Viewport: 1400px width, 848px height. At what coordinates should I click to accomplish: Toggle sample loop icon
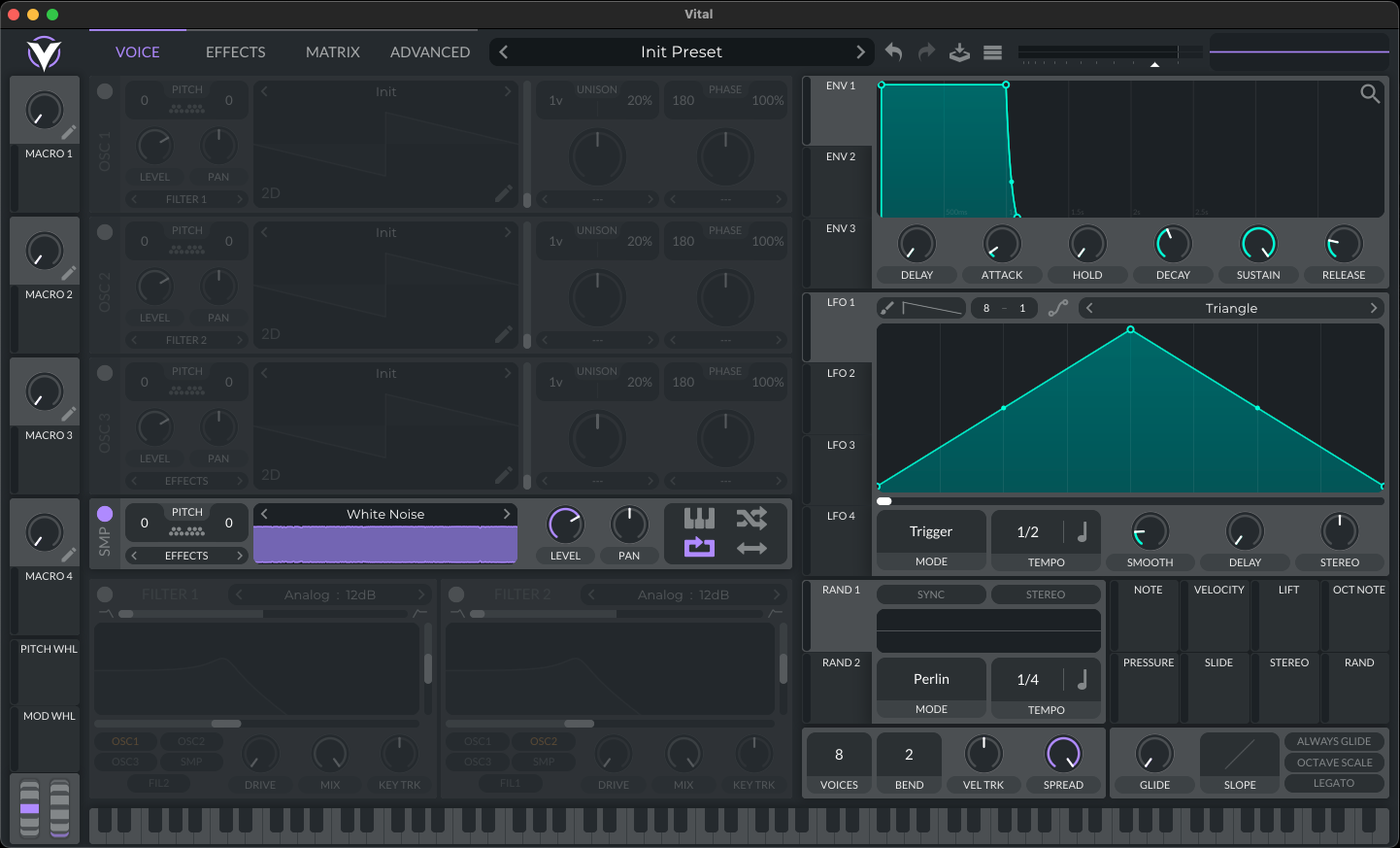[x=699, y=548]
